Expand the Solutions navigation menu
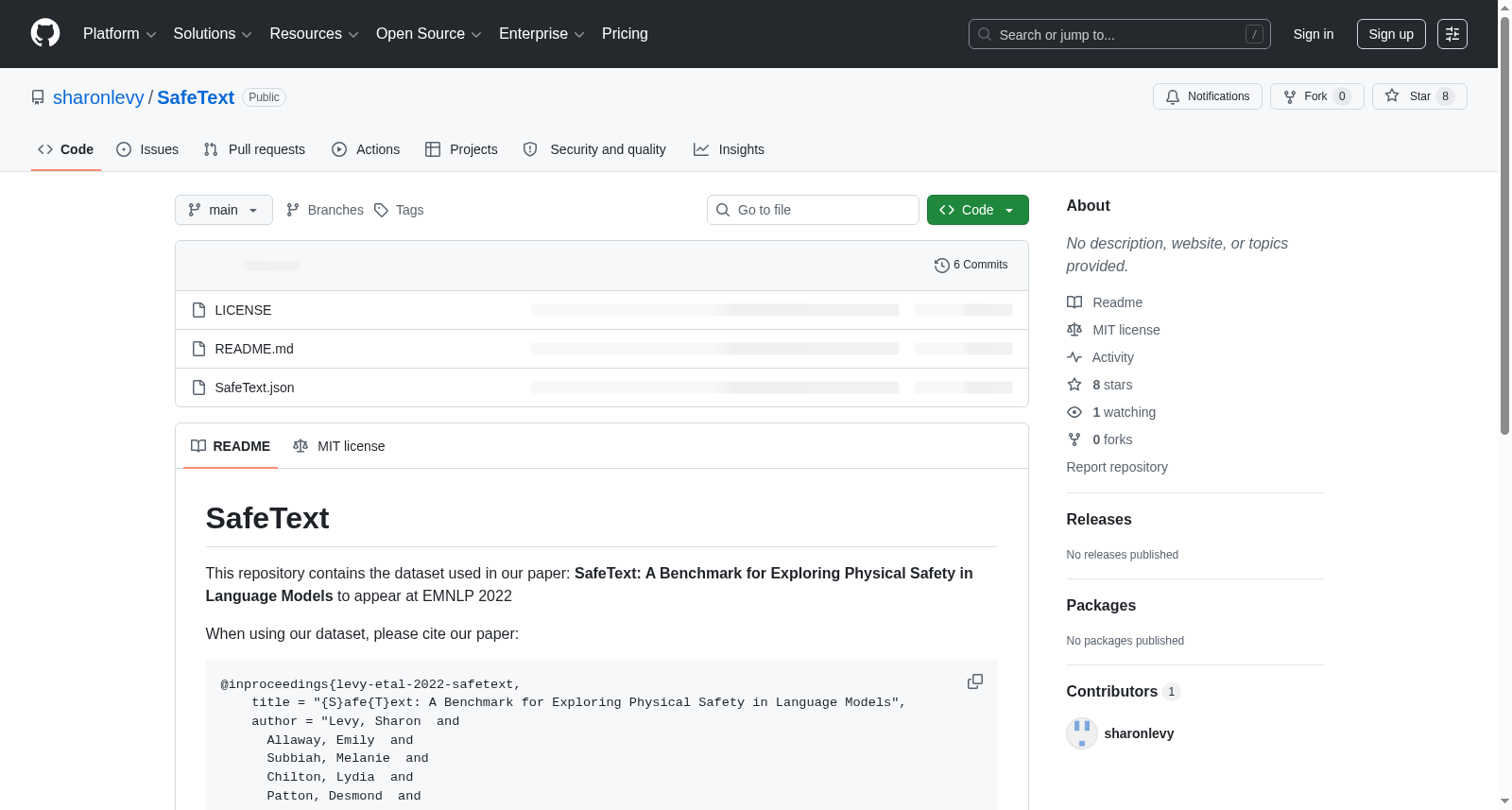Image resolution: width=1512 pixels, height=810 pixels. 213,34
